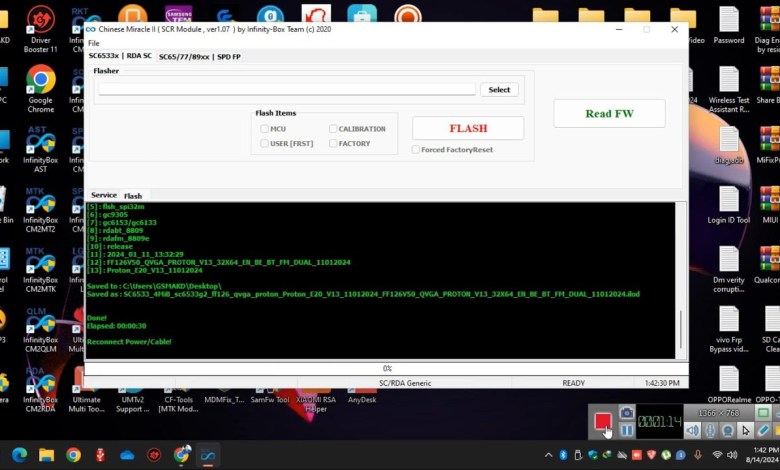The height and width of the screenshot is (470, 780).
Task: Take a screenshot with the recorder camera icon
Action: coord(627,413)
